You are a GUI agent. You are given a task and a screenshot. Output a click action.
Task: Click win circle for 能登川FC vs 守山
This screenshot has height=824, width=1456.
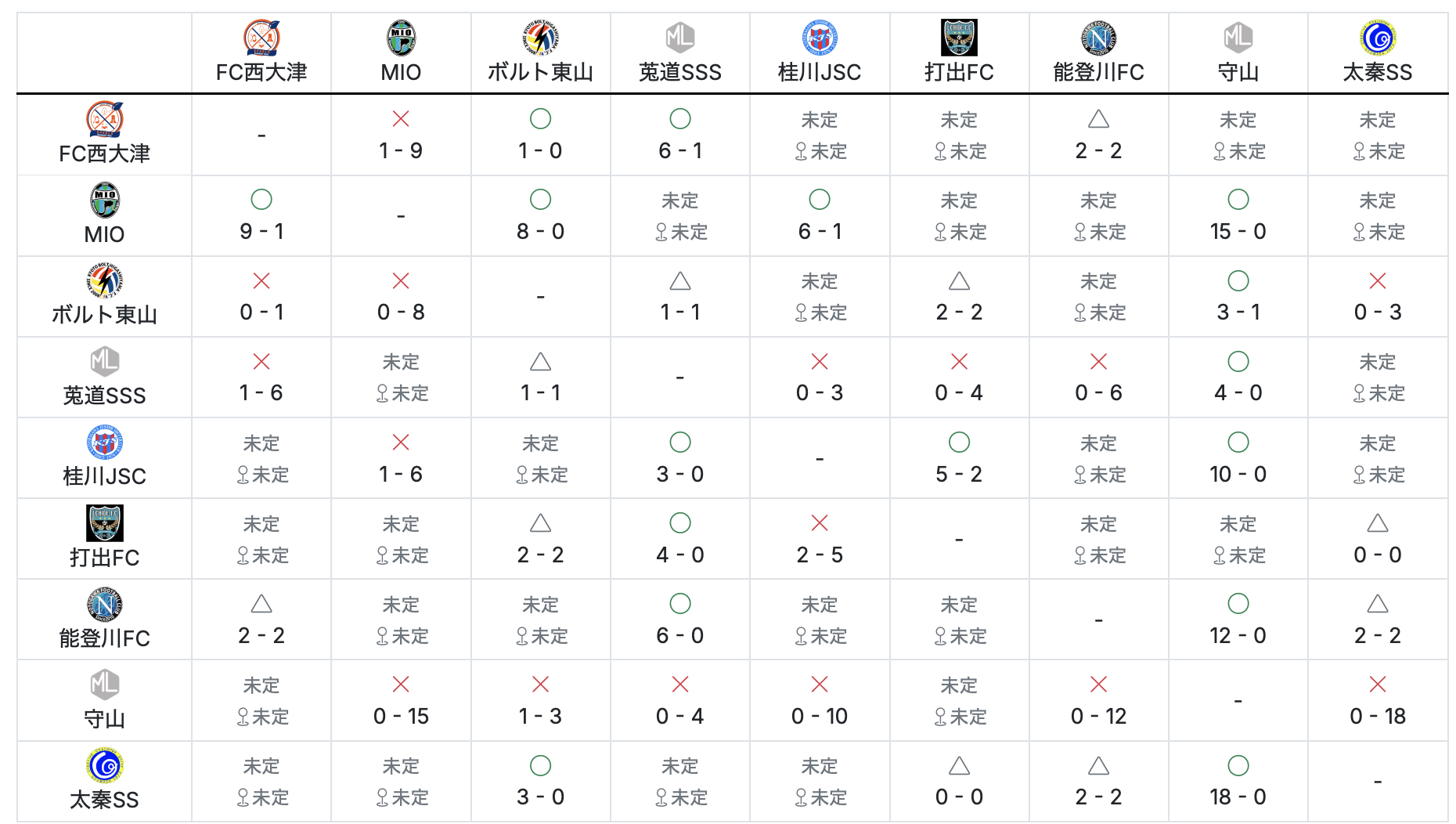click(1238, 604)
